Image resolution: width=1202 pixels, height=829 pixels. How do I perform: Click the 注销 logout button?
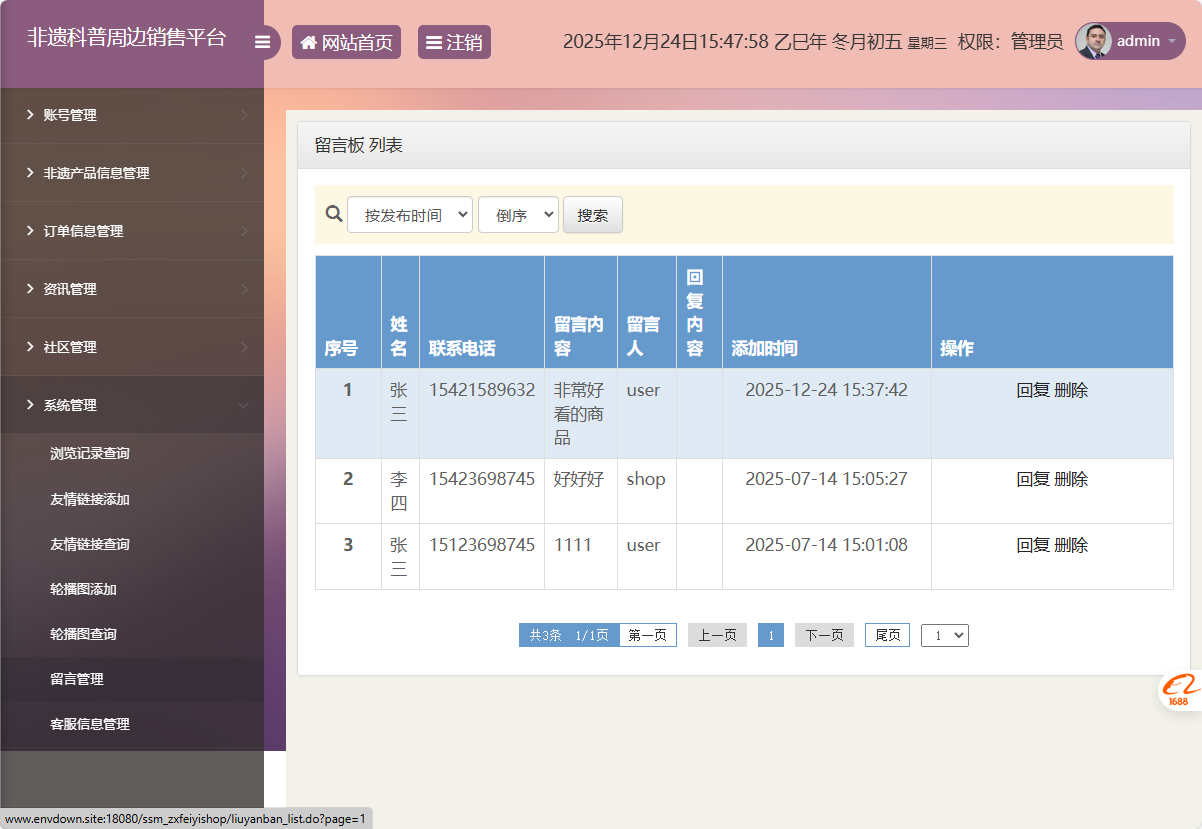pos(454,42)
